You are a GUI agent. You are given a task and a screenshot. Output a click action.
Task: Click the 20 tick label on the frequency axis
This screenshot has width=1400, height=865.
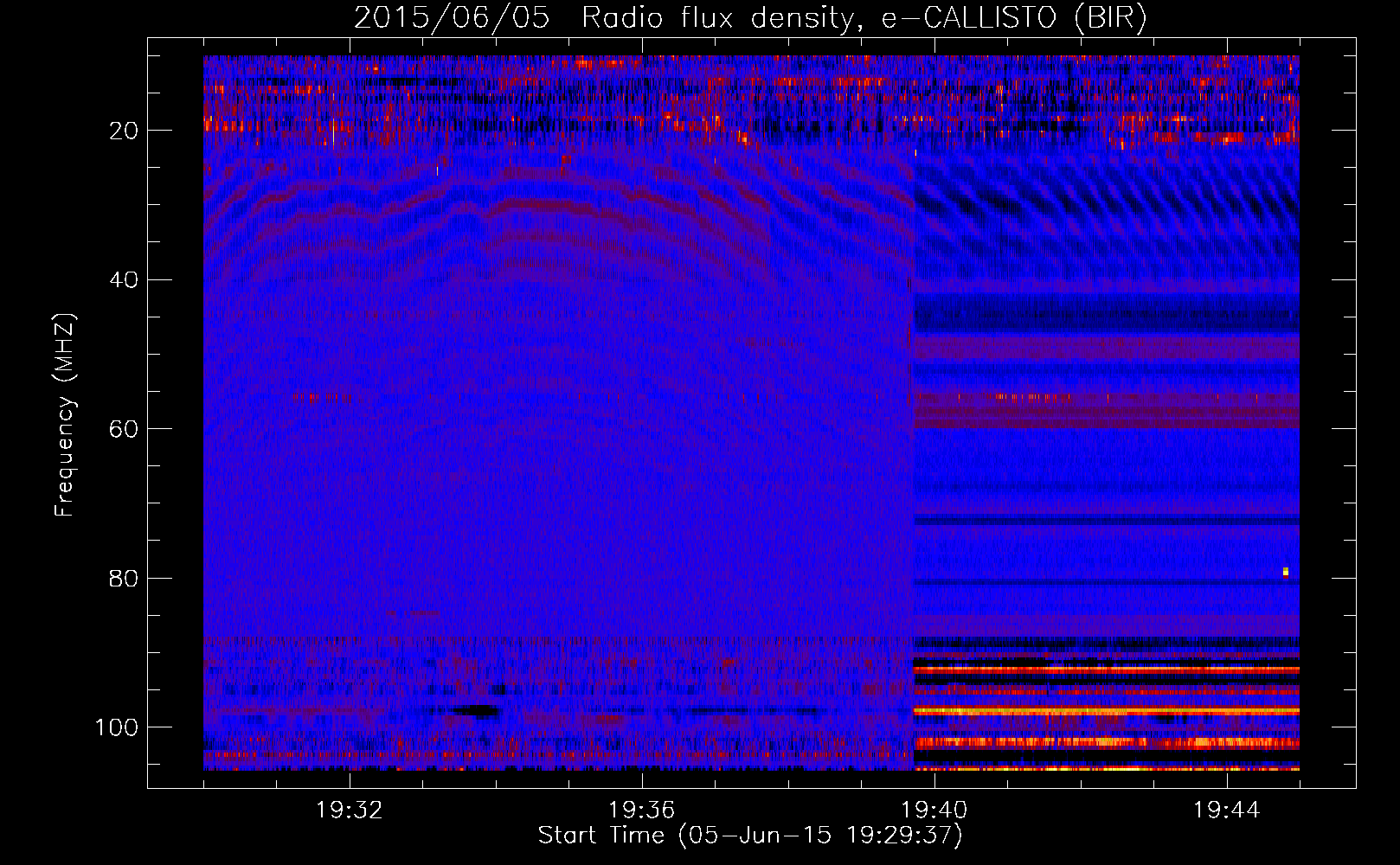coord(124,131)
